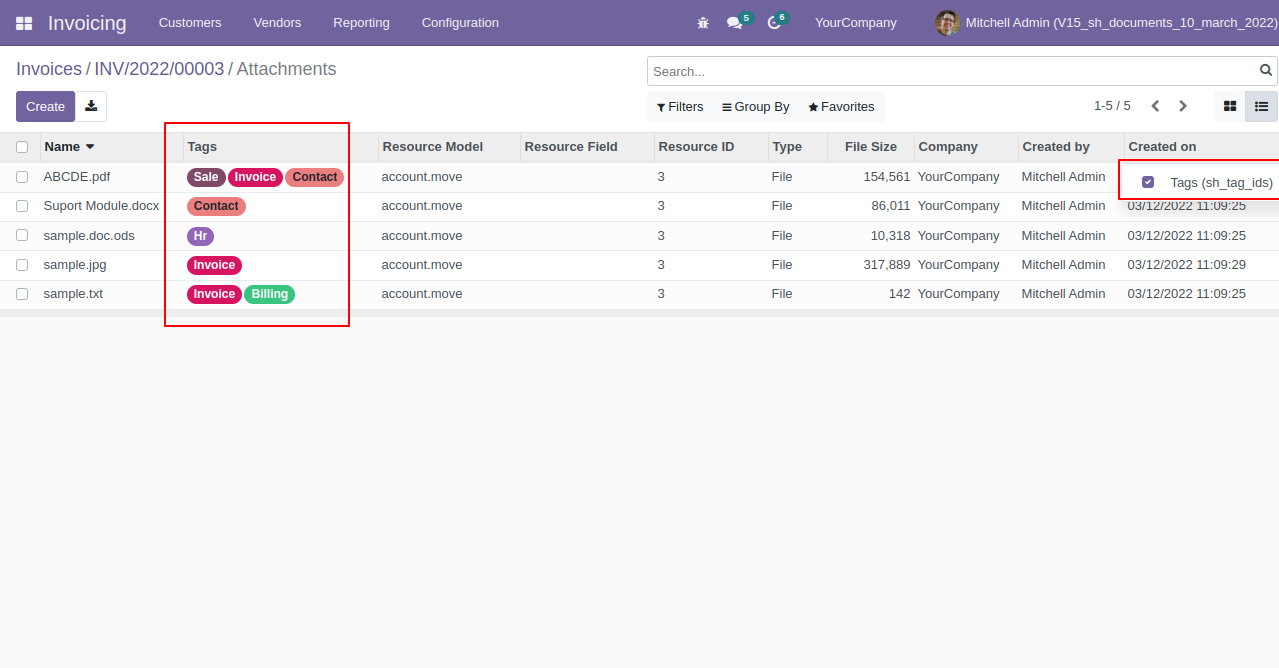Expand the Group By dropdown
1279x668 pixels.
coord(756,107)
